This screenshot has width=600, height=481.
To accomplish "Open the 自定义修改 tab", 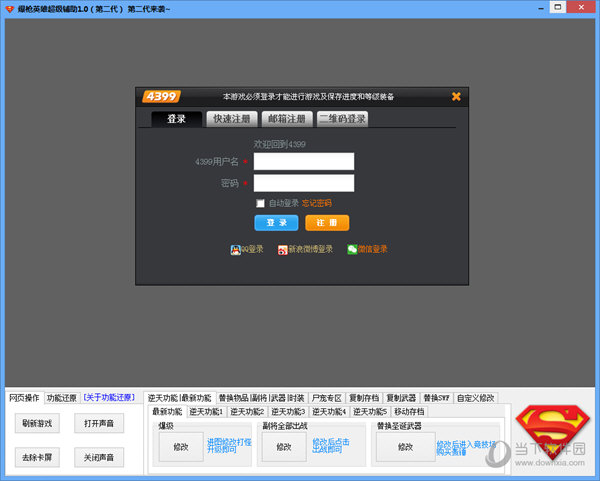I will 476,398.
